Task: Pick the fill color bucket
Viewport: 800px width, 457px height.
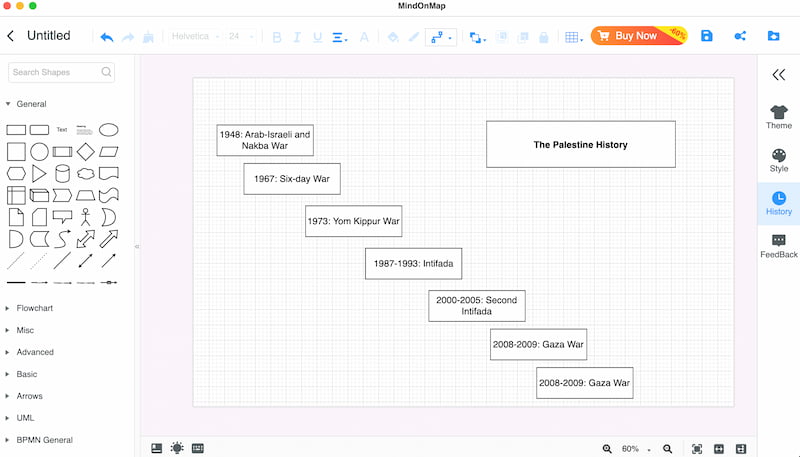Action: click(393, 37)
